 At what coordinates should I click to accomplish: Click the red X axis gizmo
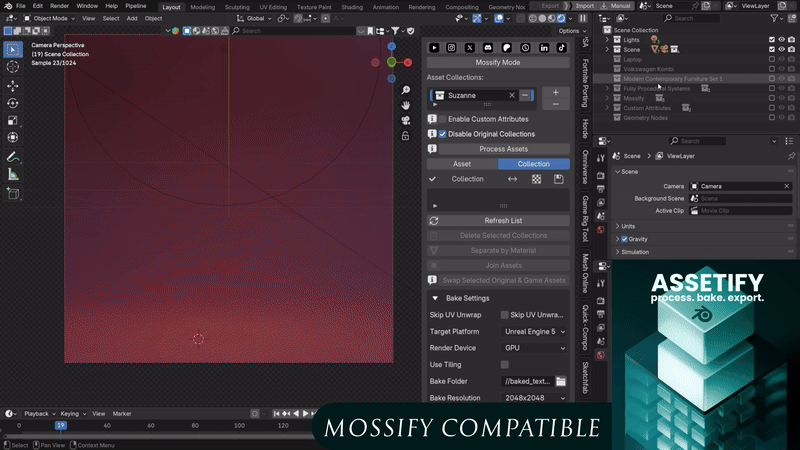click(408, 62)
